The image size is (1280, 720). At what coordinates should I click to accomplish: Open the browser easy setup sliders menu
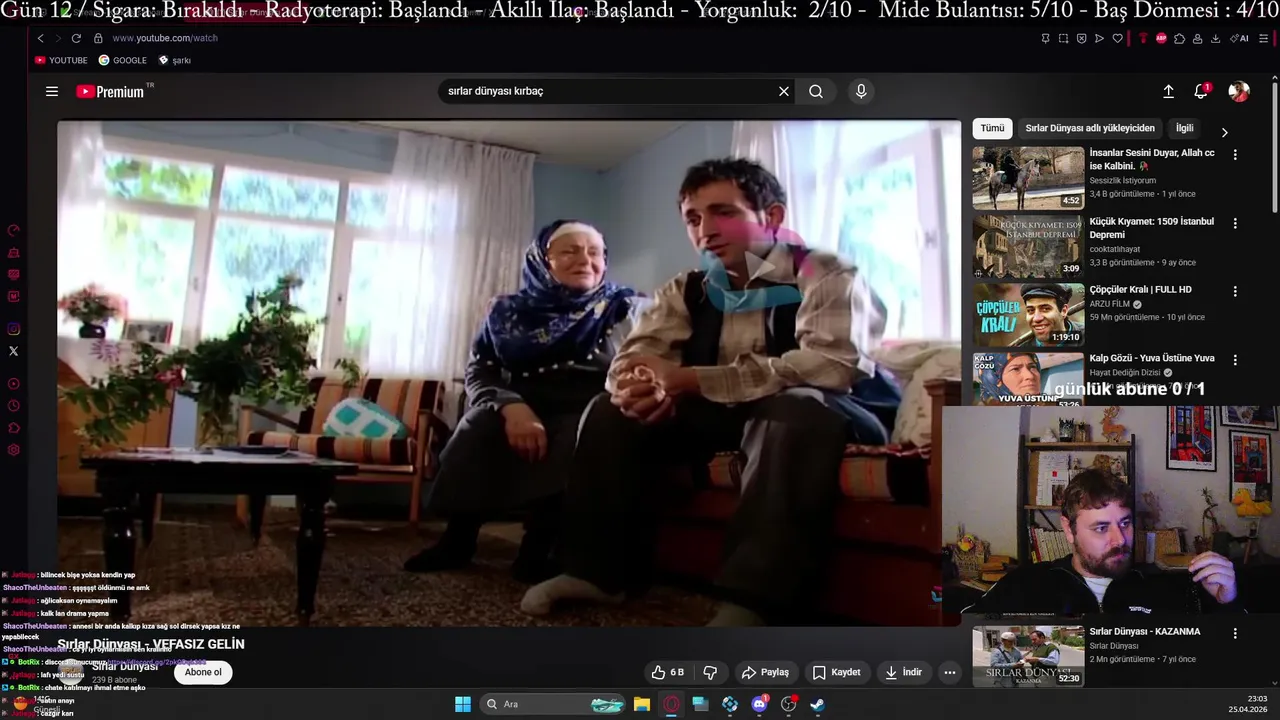tap(1263, 38)
